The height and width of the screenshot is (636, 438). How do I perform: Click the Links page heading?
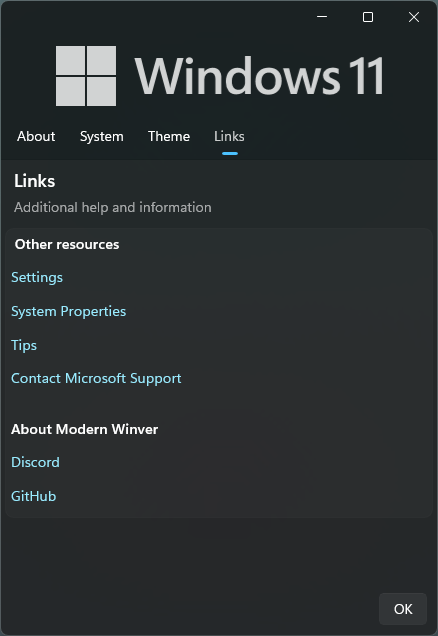click(34, 181)
